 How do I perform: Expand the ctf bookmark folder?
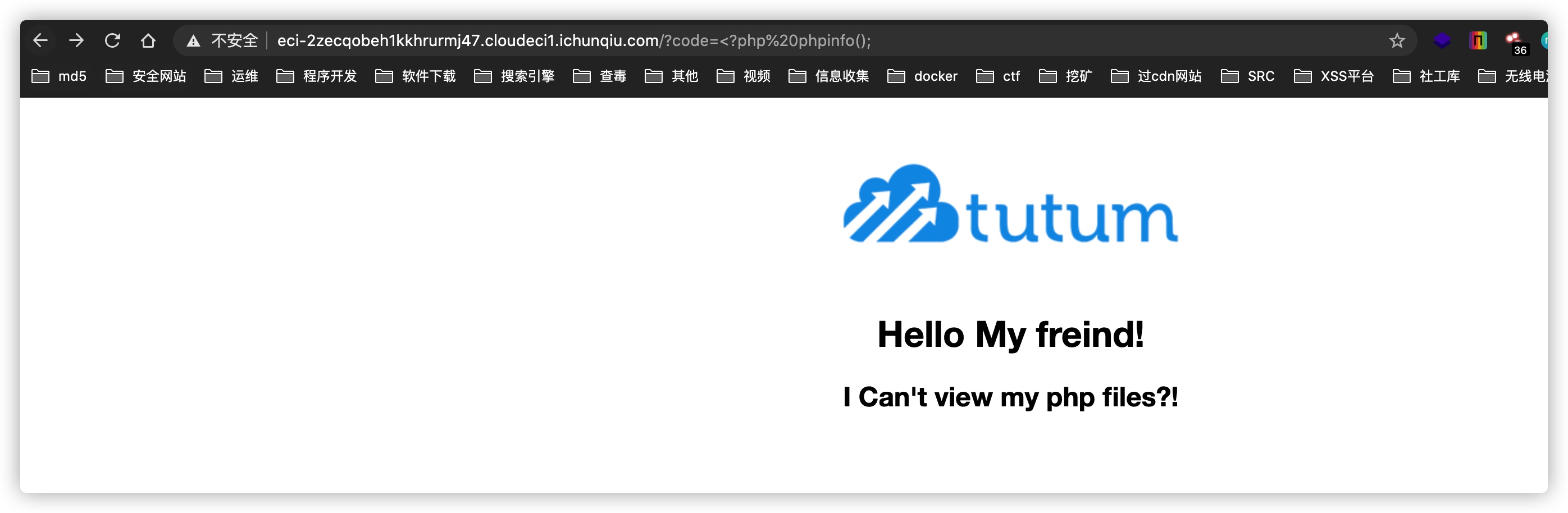tap(997, 76)
